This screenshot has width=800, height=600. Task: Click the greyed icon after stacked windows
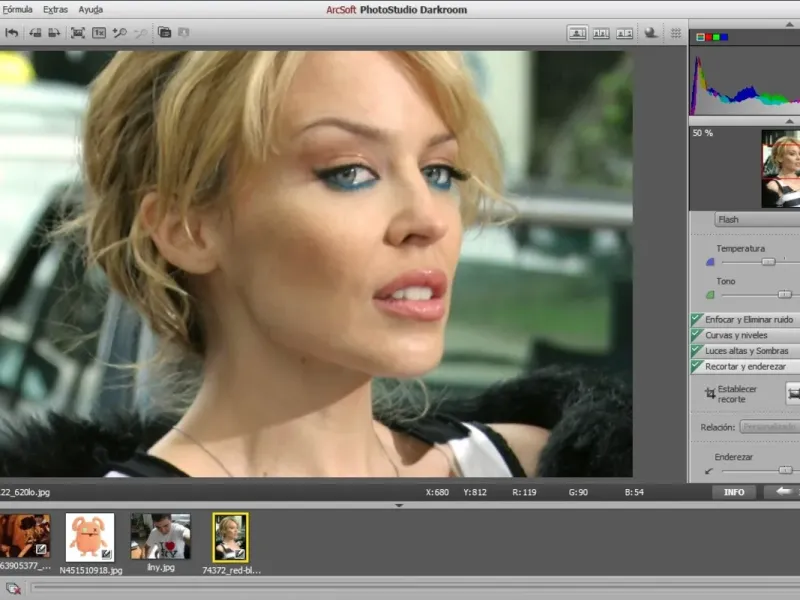point(184,33)
